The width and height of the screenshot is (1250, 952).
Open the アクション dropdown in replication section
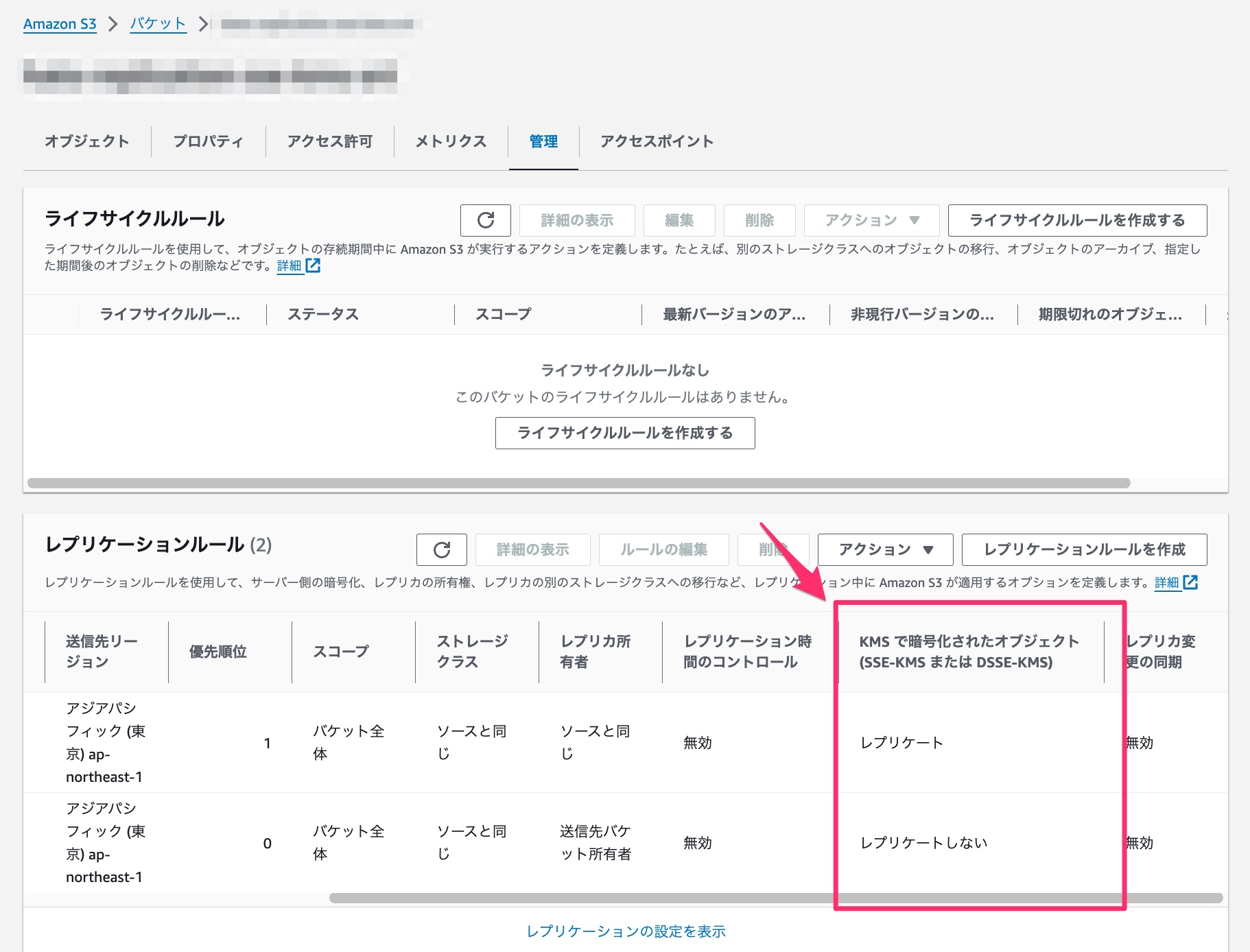coord(884,549)
